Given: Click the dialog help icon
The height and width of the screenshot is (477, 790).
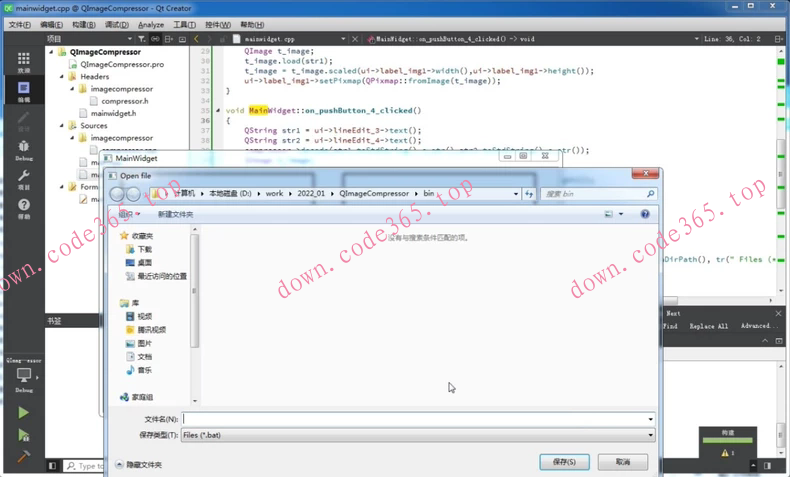Looking at the screenshot, I should pyautogui.click(x=645, y=214).
